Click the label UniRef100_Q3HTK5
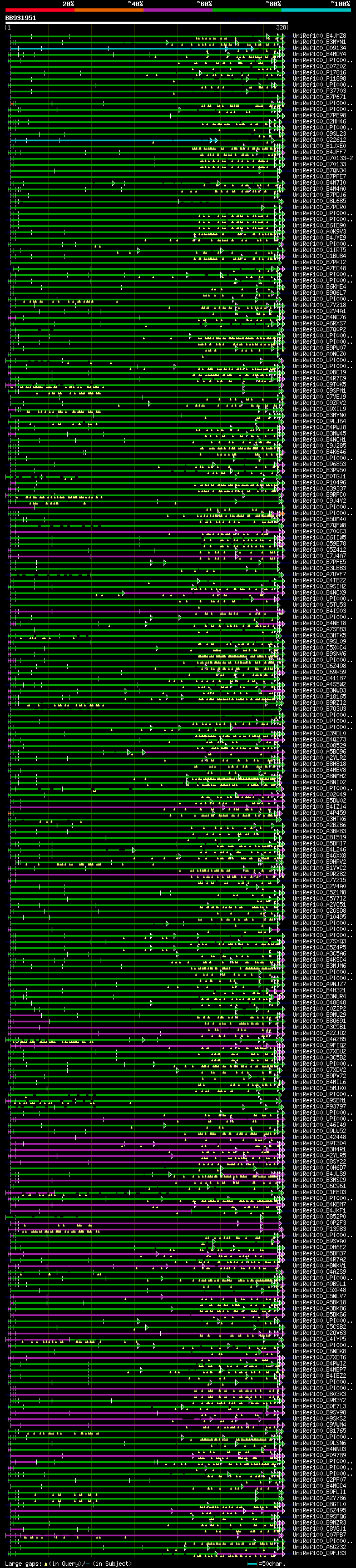This screenshot has height=1568, width=356. [319, 635]
